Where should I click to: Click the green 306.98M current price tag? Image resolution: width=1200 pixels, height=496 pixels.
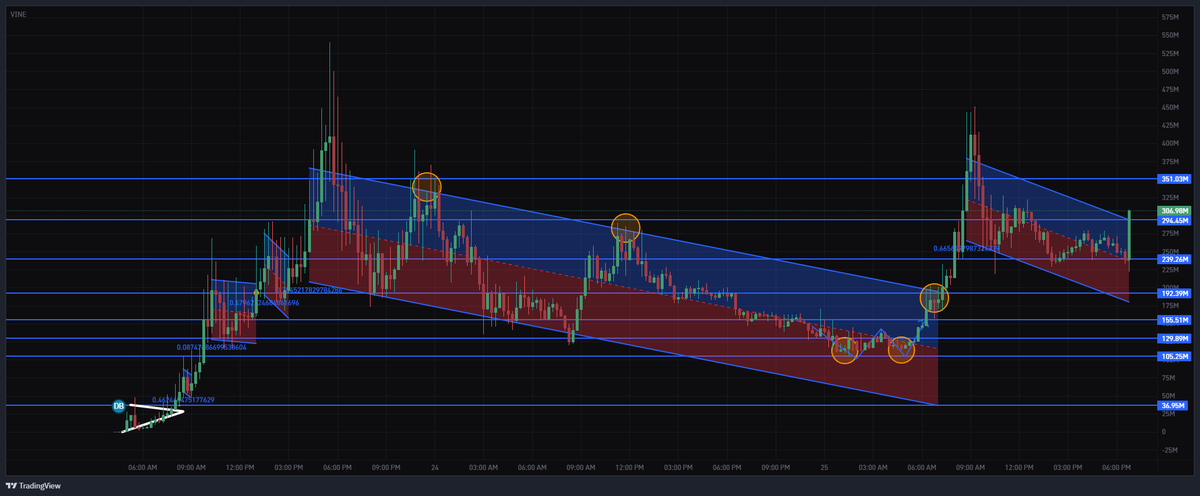(1173, 211)
